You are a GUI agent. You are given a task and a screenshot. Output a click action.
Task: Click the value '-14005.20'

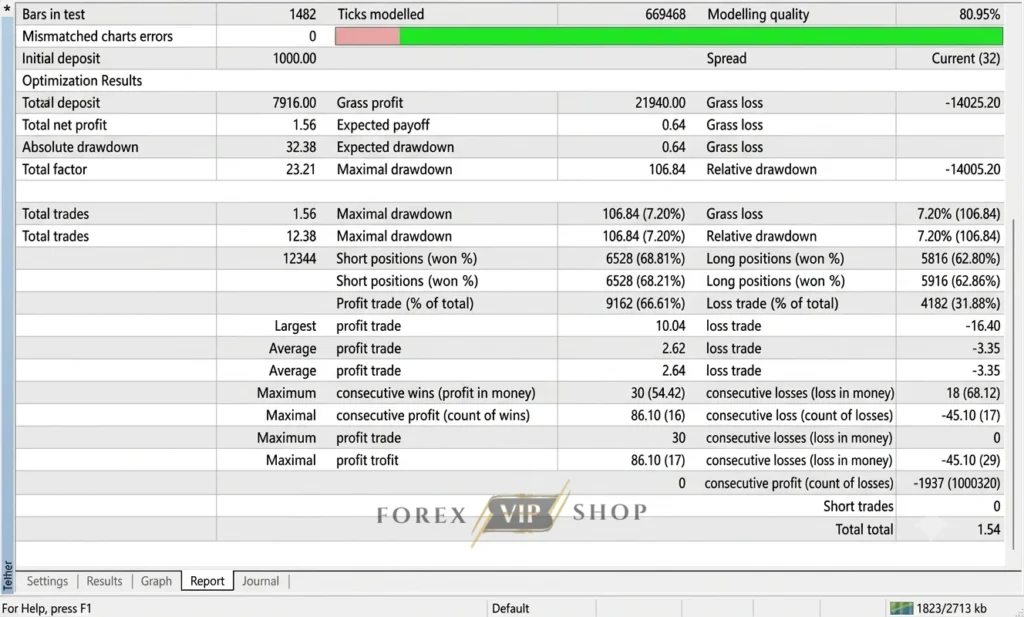(x=972, y=170)
